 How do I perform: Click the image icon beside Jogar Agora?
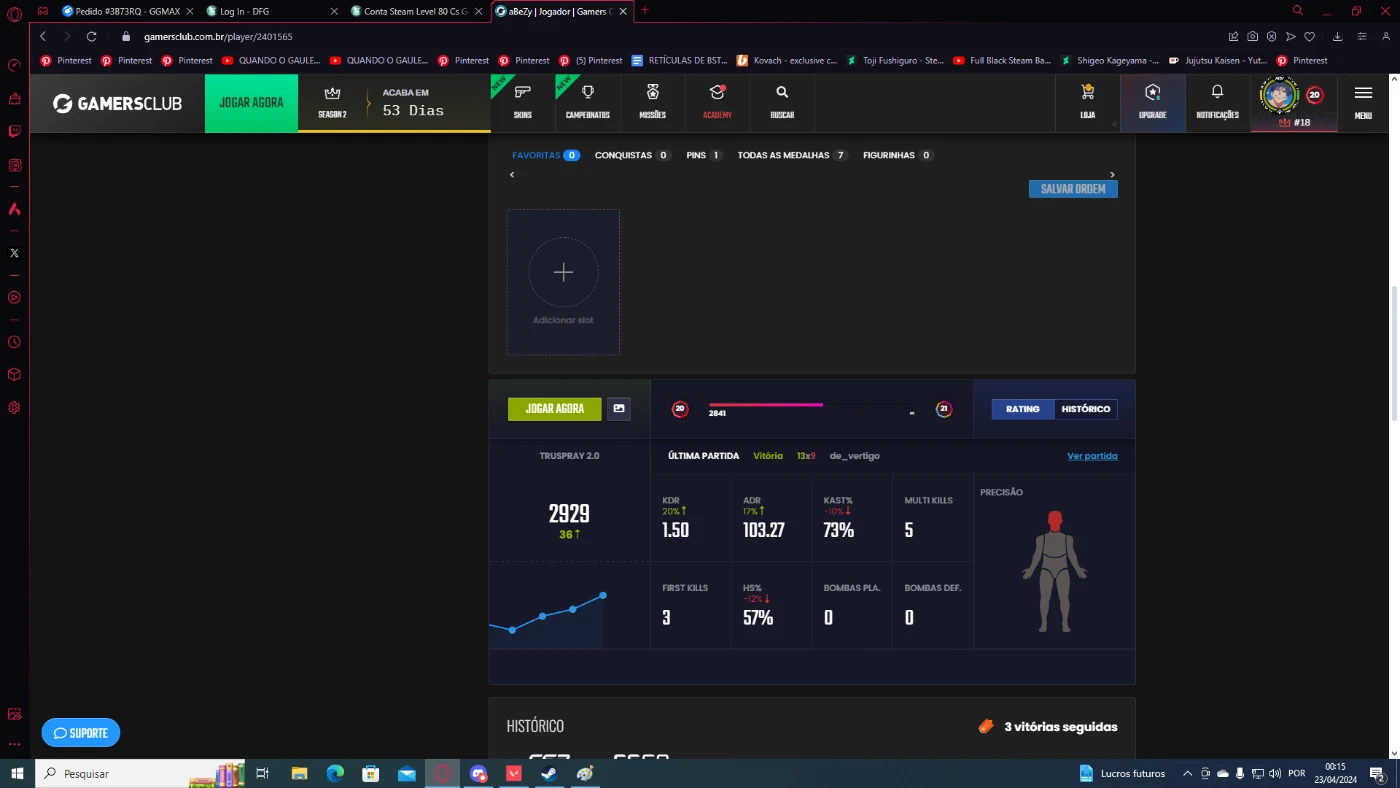(619, 409)
